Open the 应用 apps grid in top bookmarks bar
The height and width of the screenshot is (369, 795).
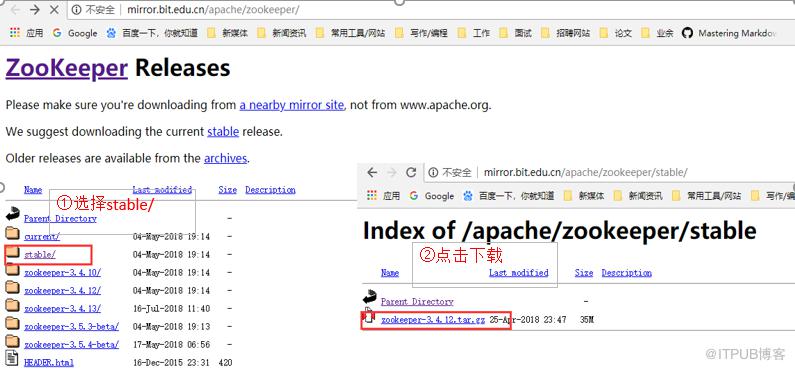point(26,33)
